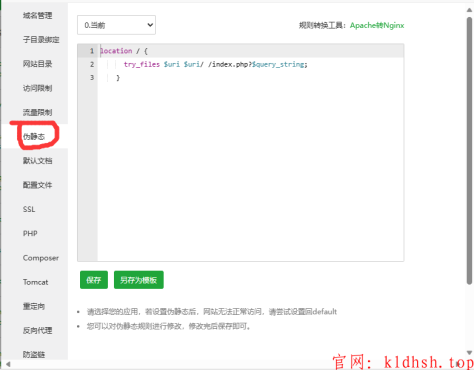The image size is (474, 370).
Task: Open the Composer tab
Action: (x=41, y=258)
